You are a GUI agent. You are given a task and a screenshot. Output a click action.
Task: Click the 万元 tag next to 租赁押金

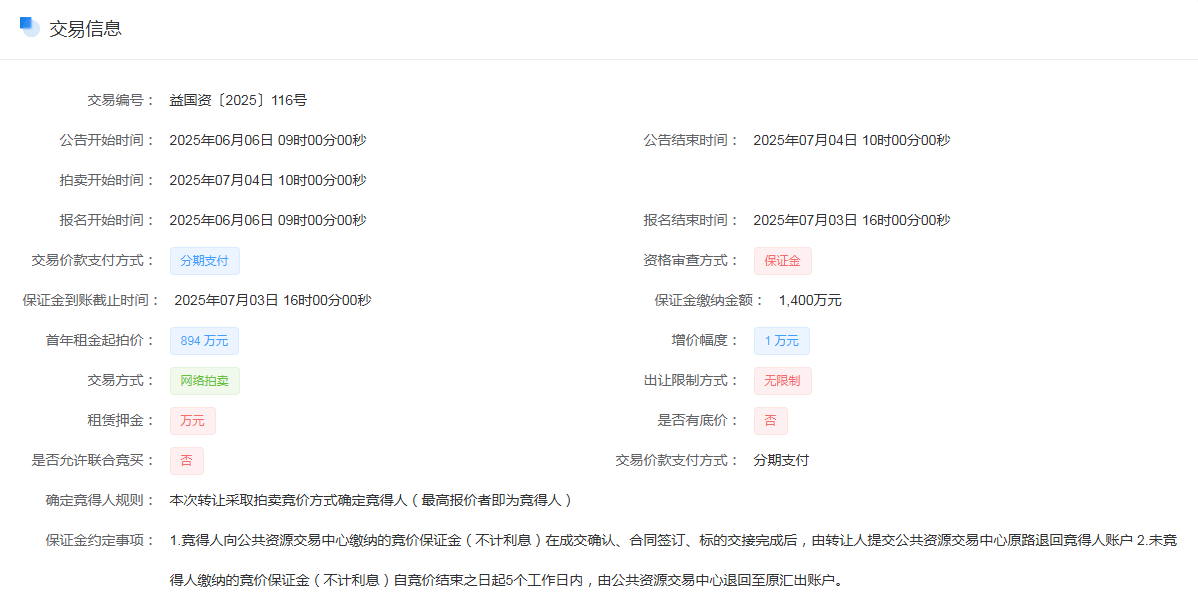tap(193, 421)
